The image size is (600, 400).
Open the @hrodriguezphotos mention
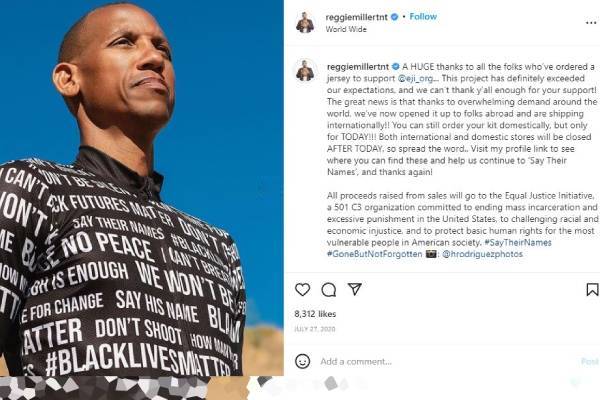point(482,254)
